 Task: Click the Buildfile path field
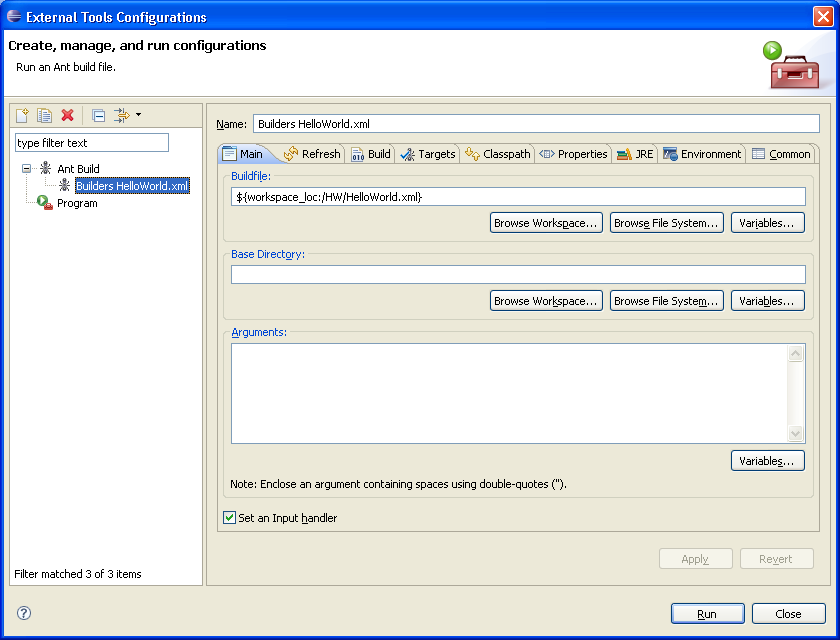518,197
